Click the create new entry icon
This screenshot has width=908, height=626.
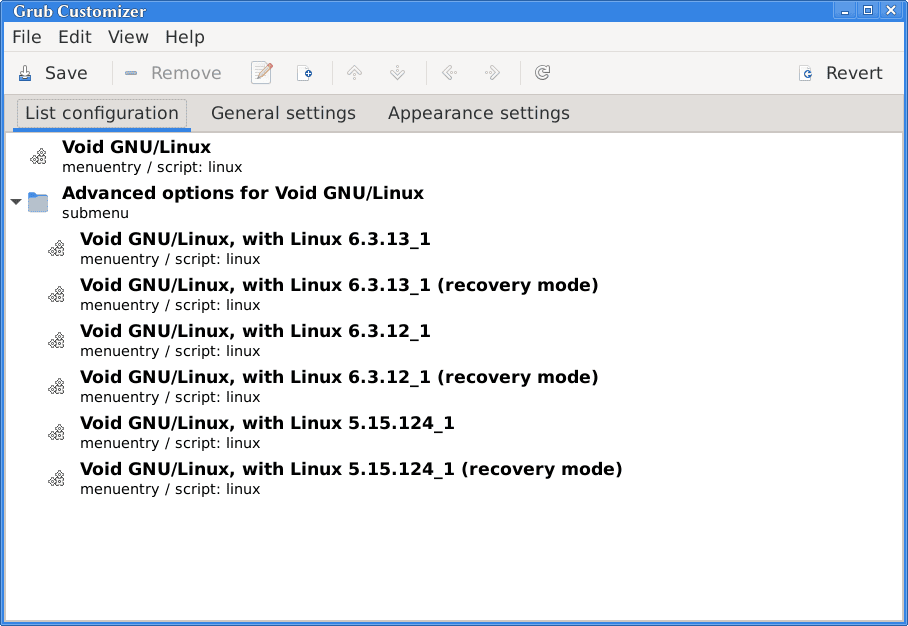(305, 73)
